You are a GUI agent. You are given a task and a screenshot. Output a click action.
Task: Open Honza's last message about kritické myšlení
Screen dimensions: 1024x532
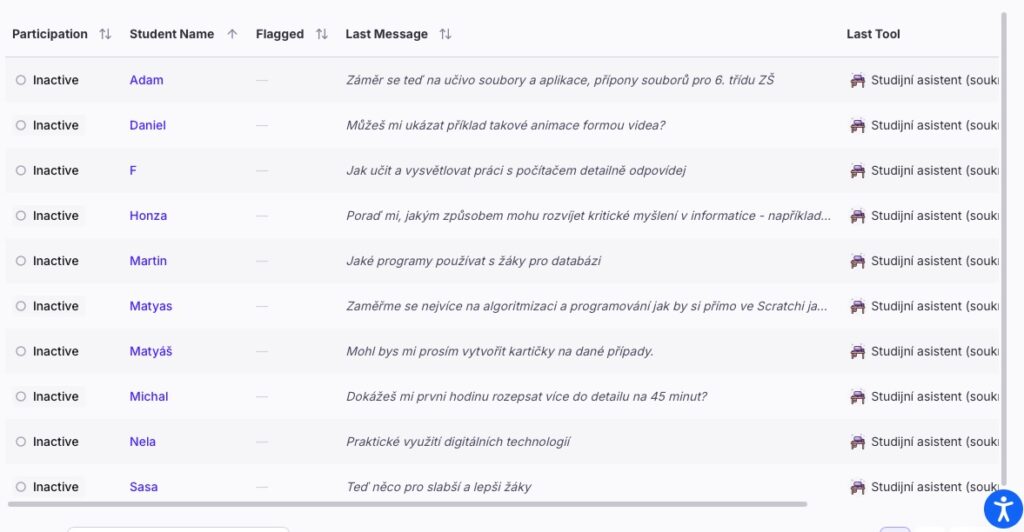tap(588, 216)
